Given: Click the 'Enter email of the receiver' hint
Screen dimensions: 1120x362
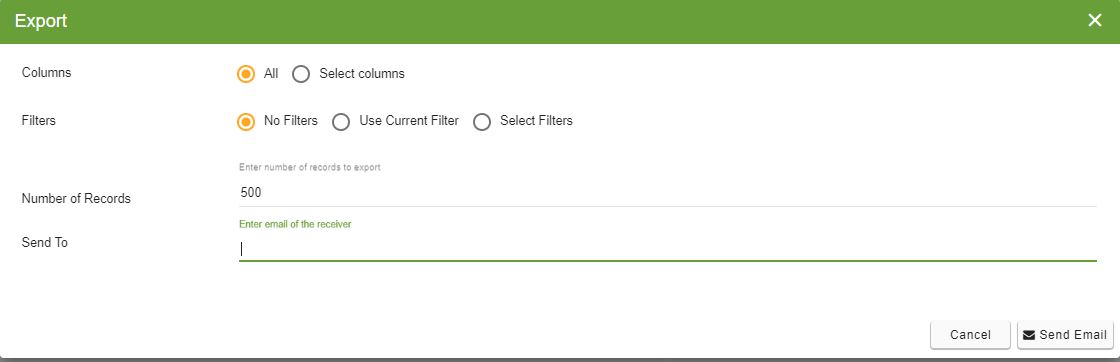Looking at the screenshot, I should [x=295, y=224].
